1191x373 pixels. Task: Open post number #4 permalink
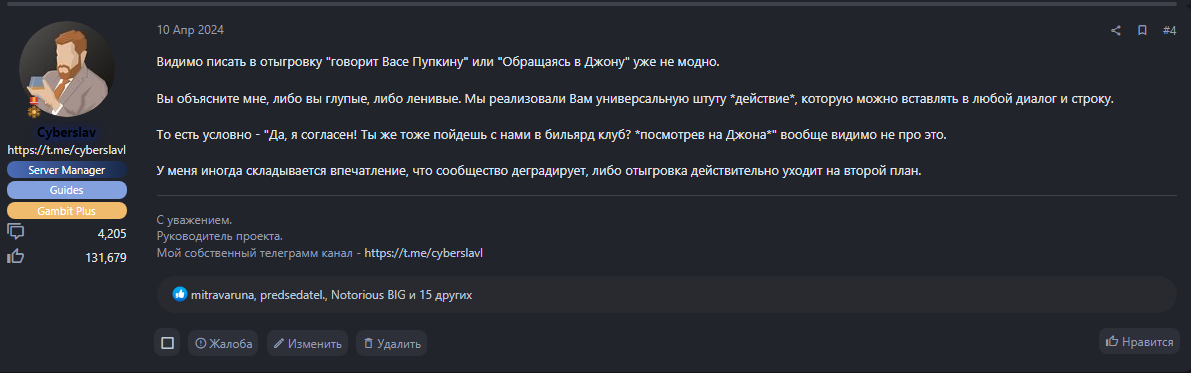pos(1169,30)
